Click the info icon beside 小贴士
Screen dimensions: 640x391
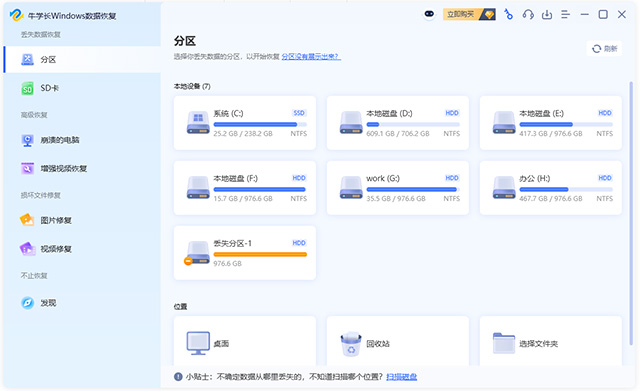[178, 377]
